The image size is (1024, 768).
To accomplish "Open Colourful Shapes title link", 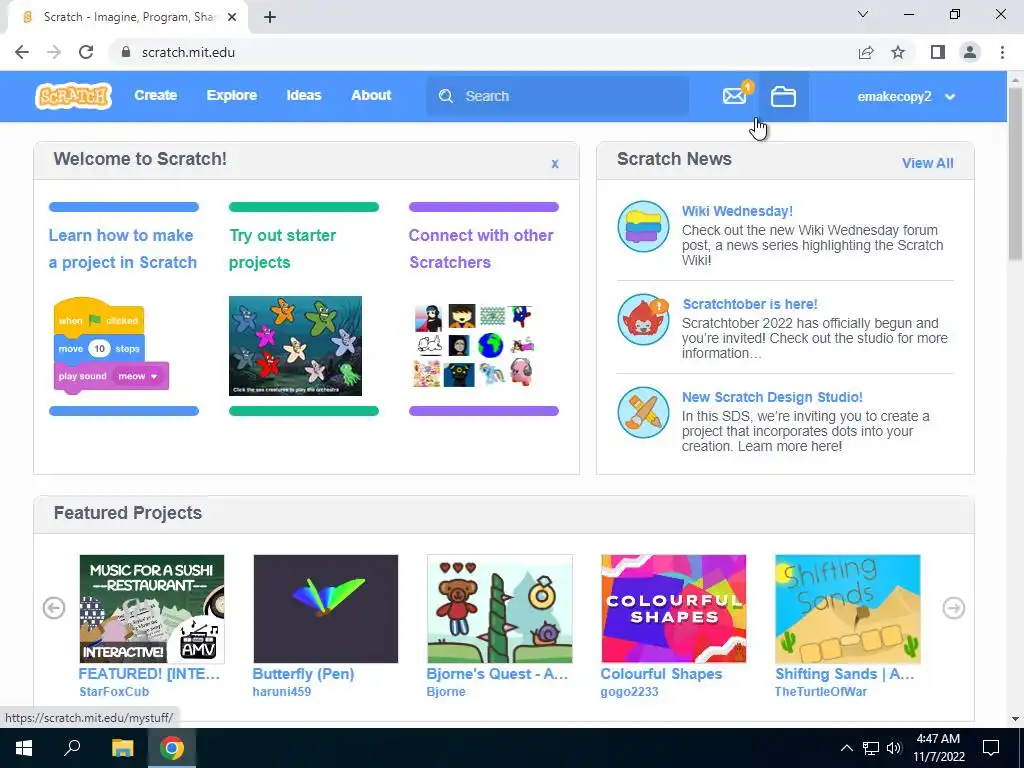I will click(661, 674).
